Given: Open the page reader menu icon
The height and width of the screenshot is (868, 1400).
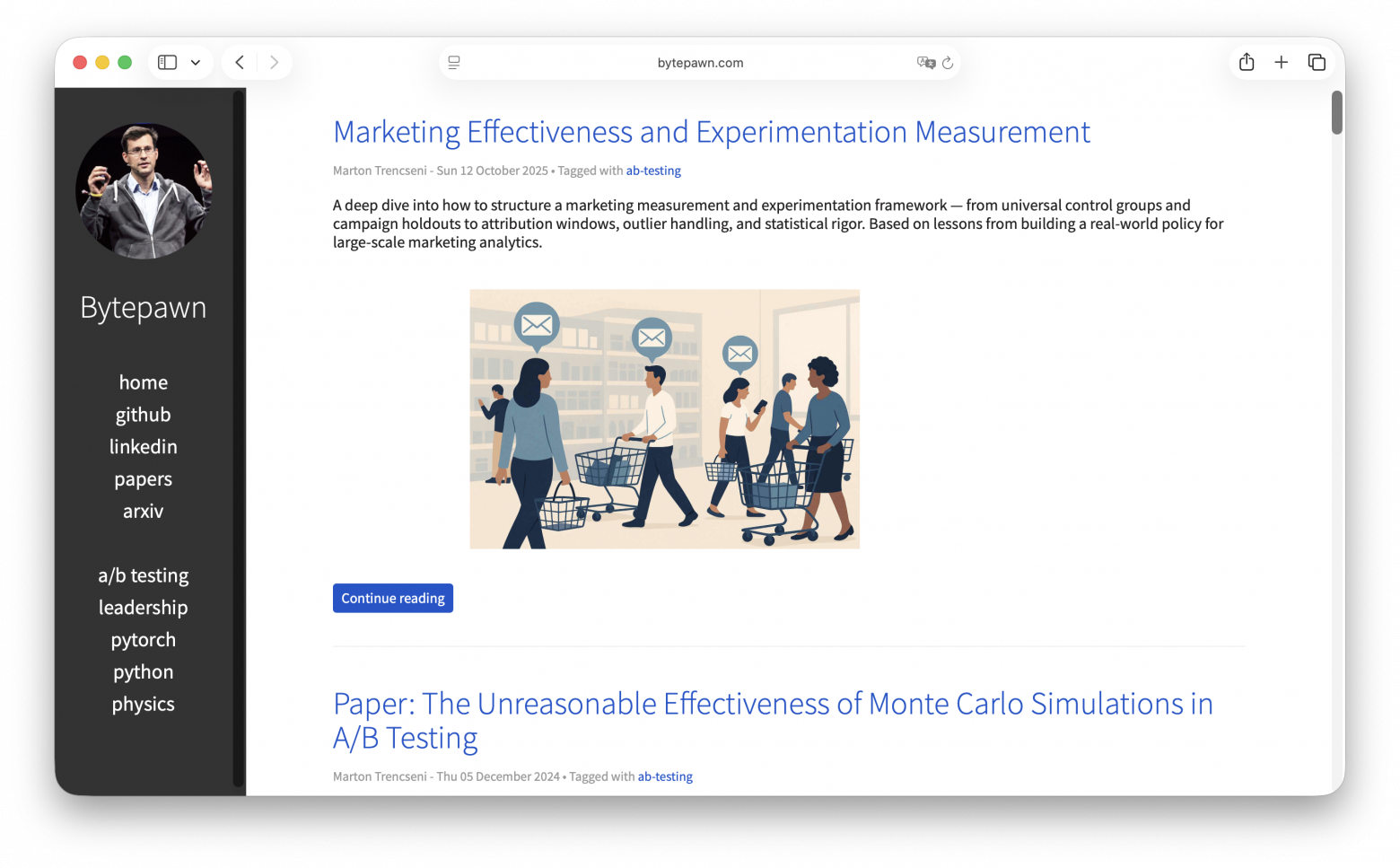Looking at the screenshot, I should tap(454, 63).
